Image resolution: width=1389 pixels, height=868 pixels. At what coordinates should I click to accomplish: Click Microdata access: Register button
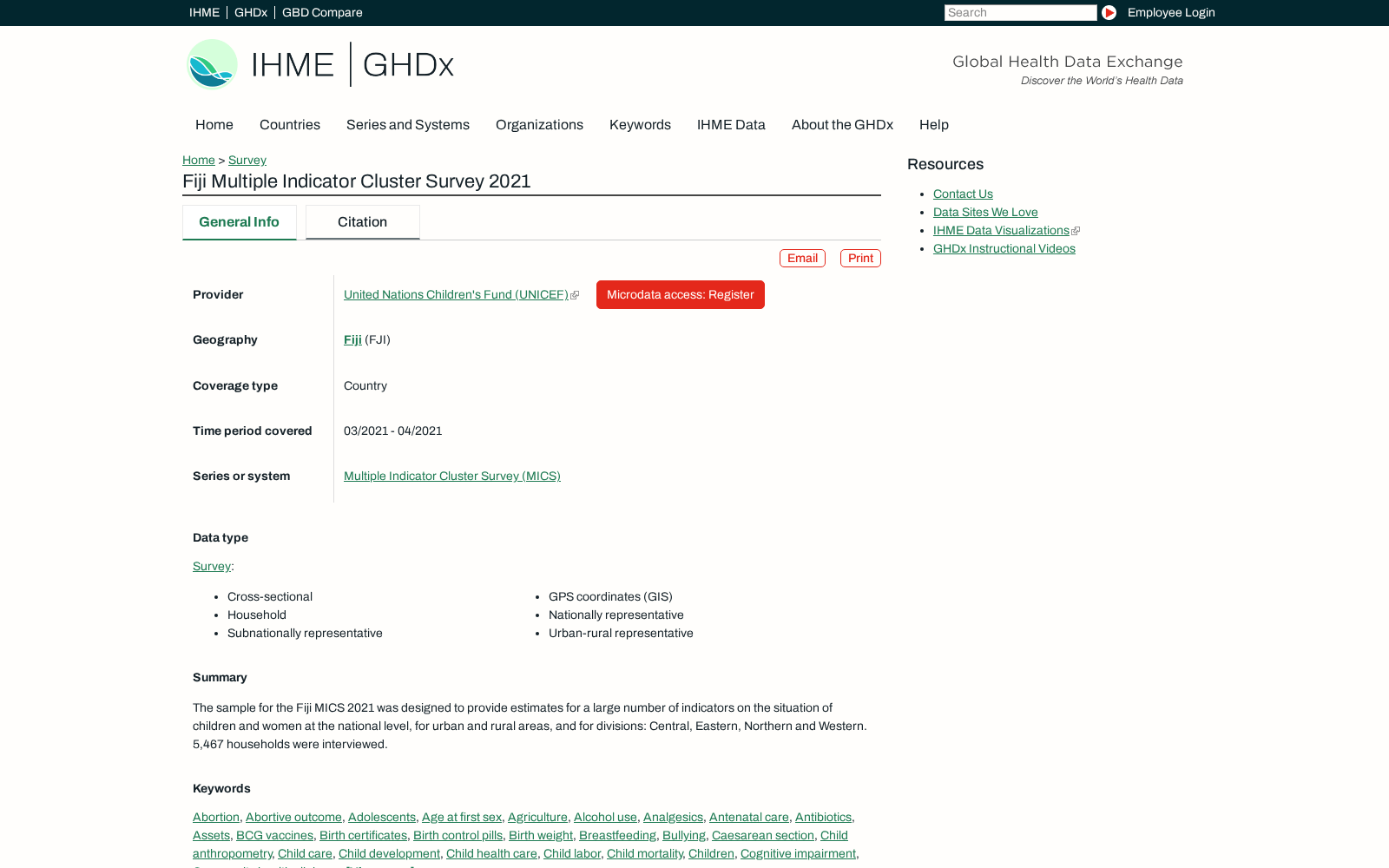(x=681, y=294)
